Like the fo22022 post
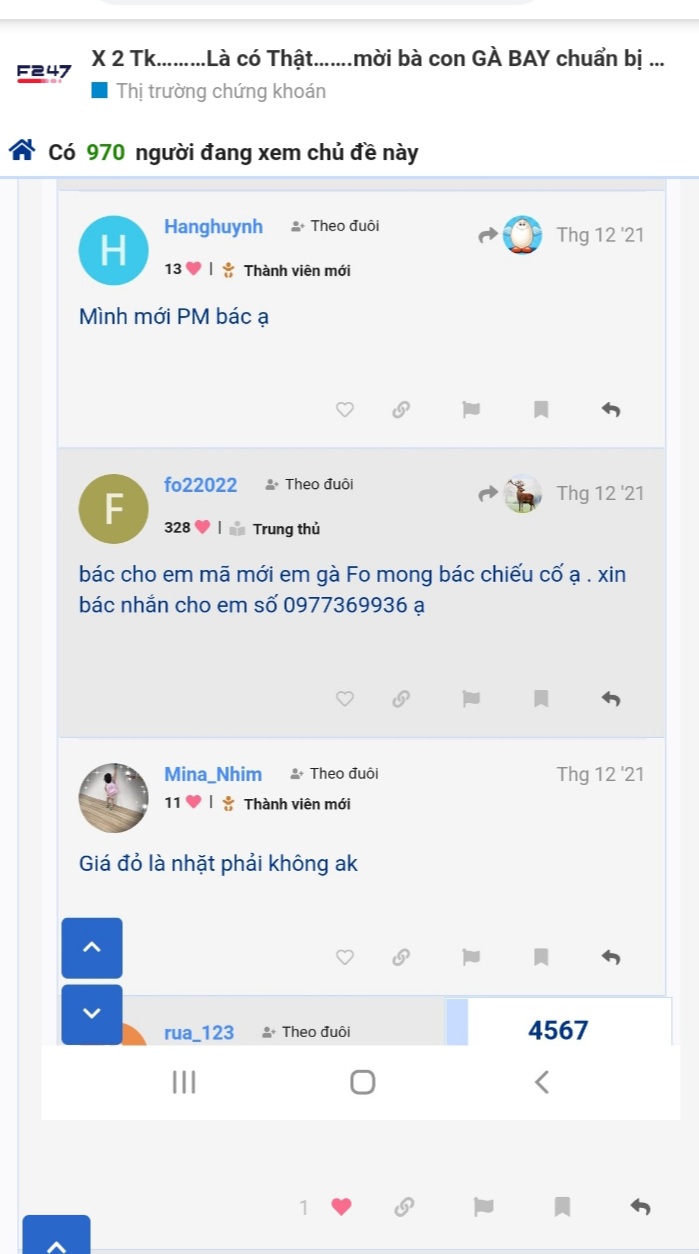This screenshot has height=1254, width=699. pos(345,698)
